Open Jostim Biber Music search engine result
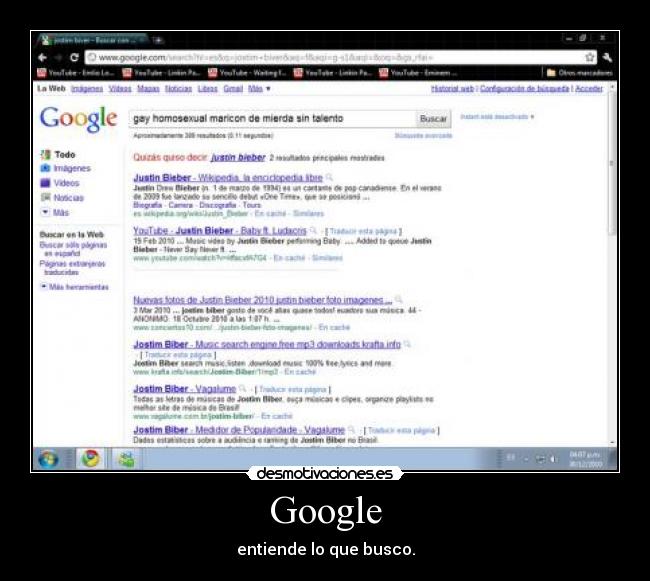The image size is (650, 581). [x=267, y=344]
